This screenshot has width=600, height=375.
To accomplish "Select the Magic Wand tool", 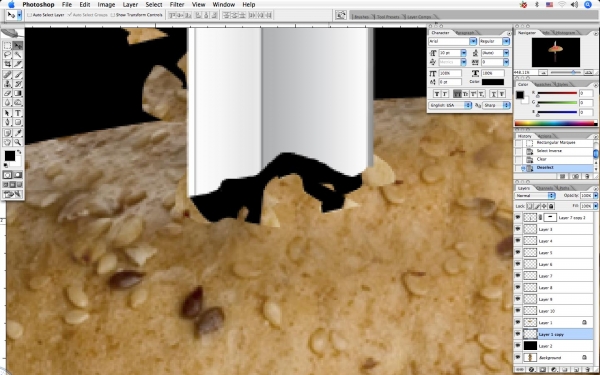I will tap(18, 55).
